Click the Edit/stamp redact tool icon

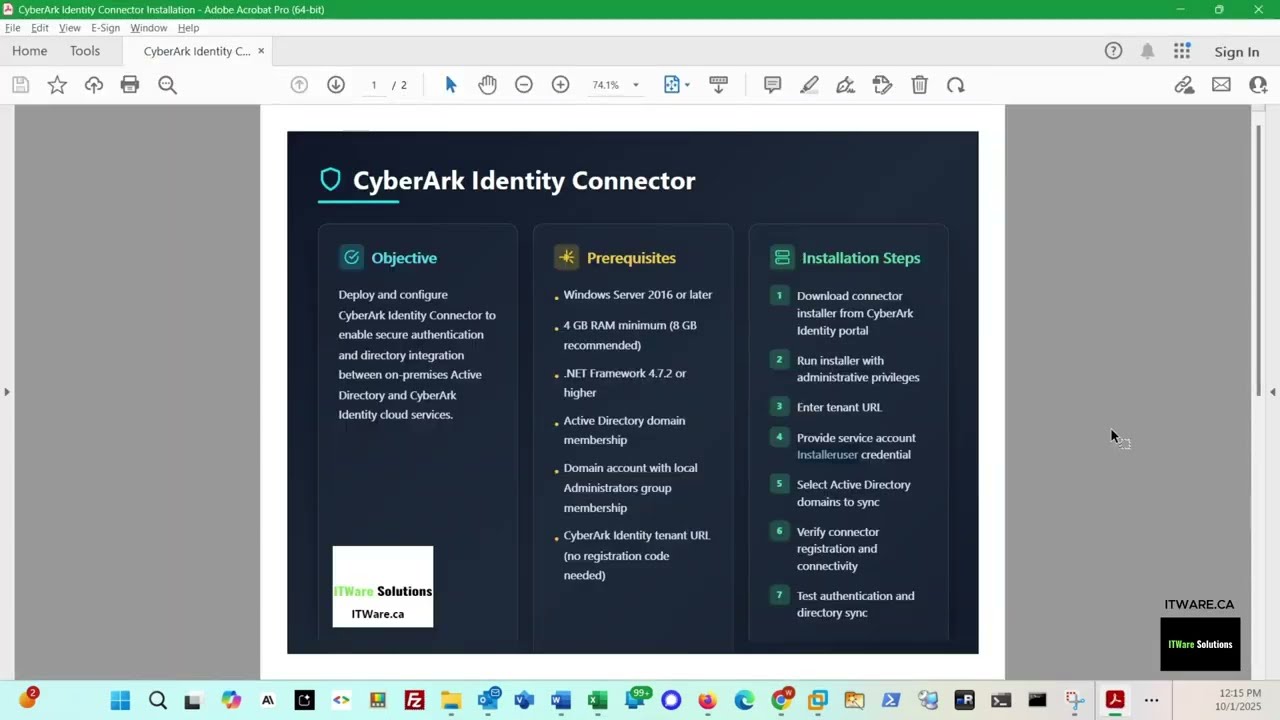coord(882,85)
